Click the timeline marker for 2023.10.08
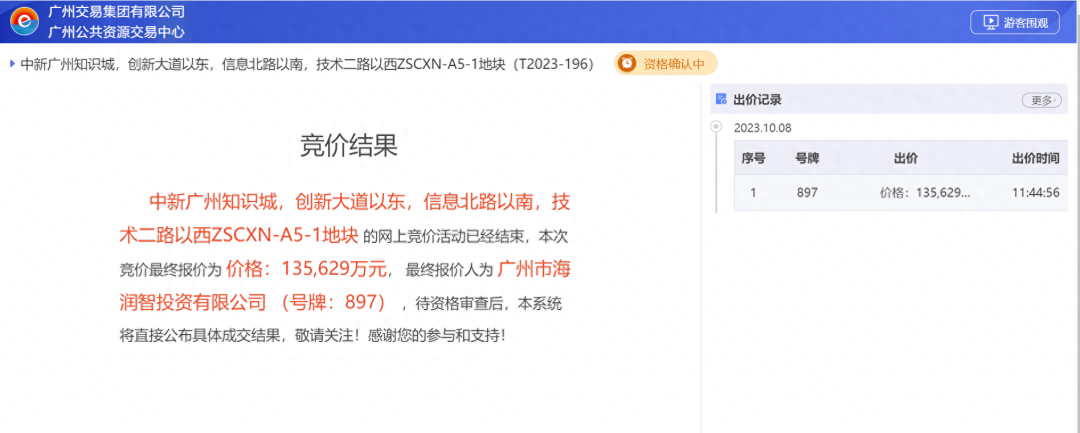The height and width of the screenshot is (433, 1080). 716,127
